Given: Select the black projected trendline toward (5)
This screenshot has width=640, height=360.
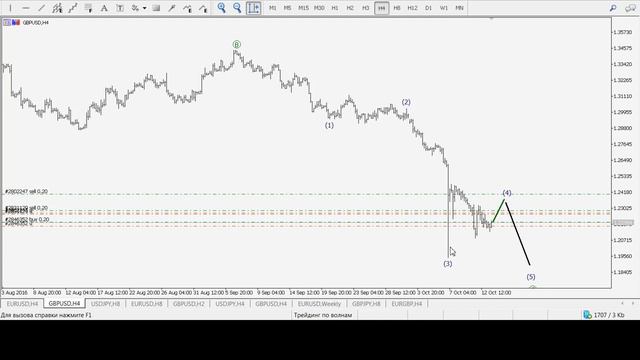Looking at the screenshot, I should [x=518, y=233].
